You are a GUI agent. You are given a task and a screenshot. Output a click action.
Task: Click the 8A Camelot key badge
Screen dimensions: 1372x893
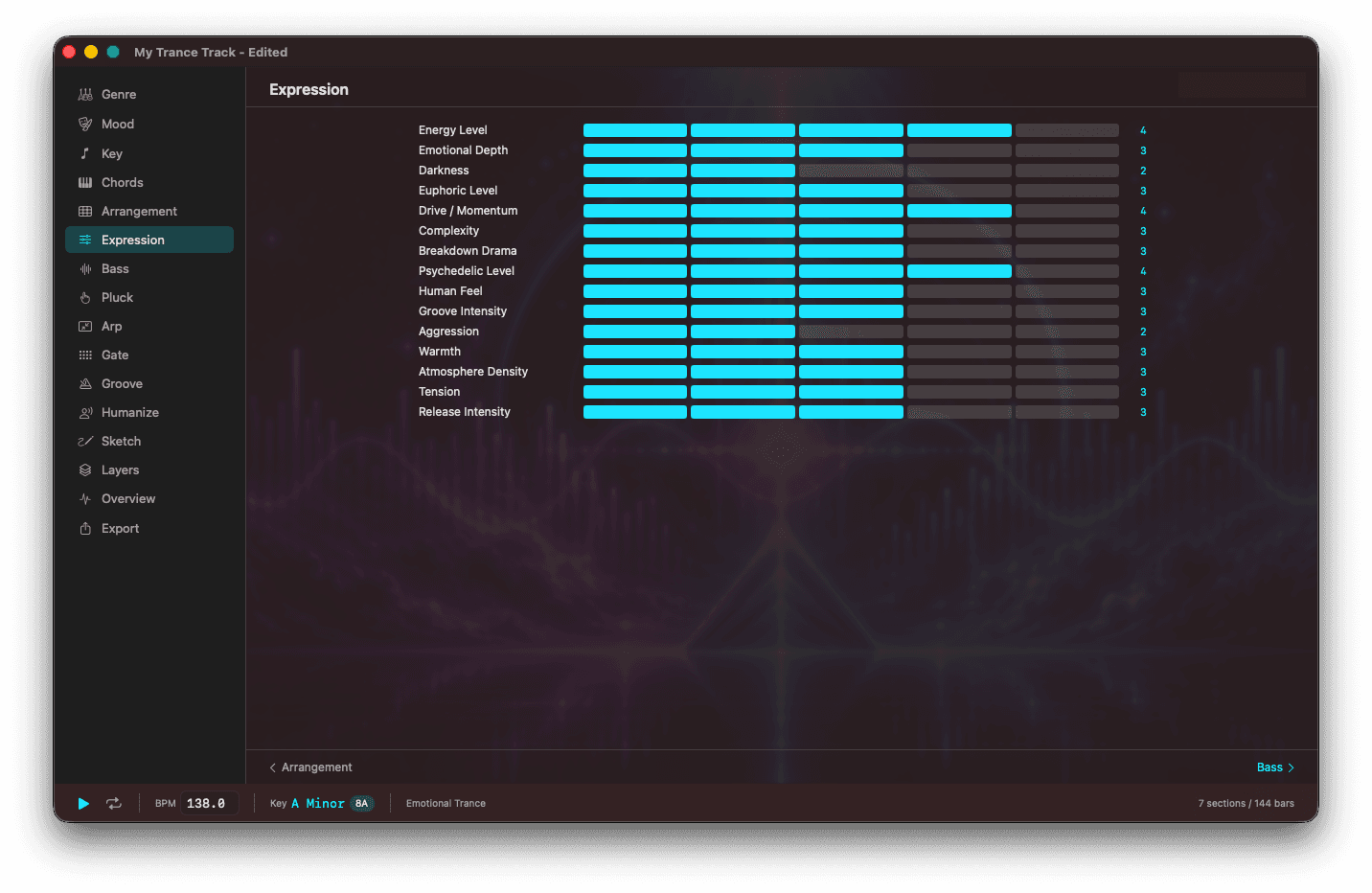[361, 804]
